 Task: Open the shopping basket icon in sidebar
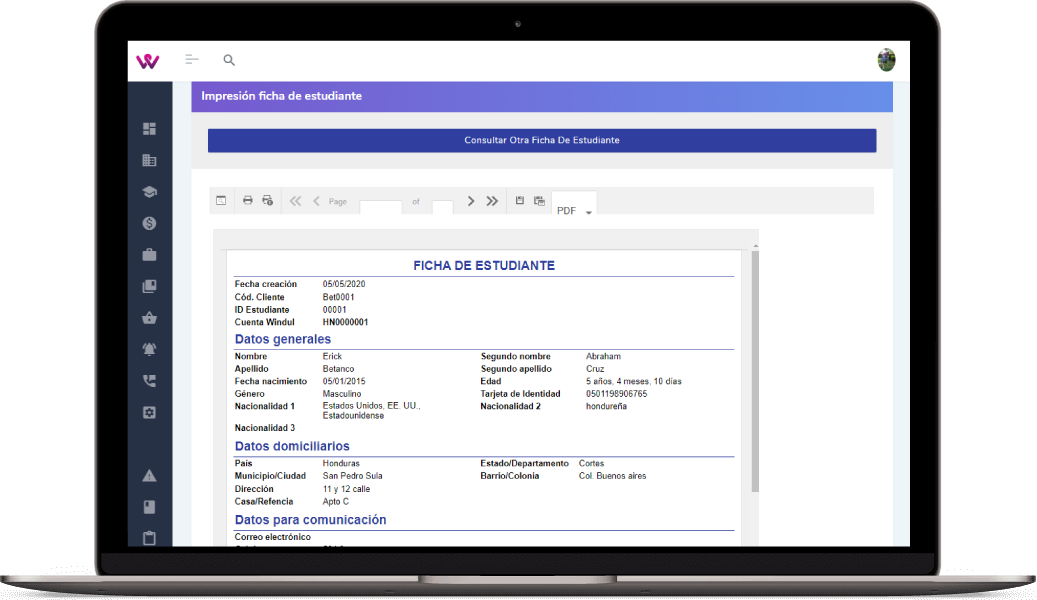150,318
